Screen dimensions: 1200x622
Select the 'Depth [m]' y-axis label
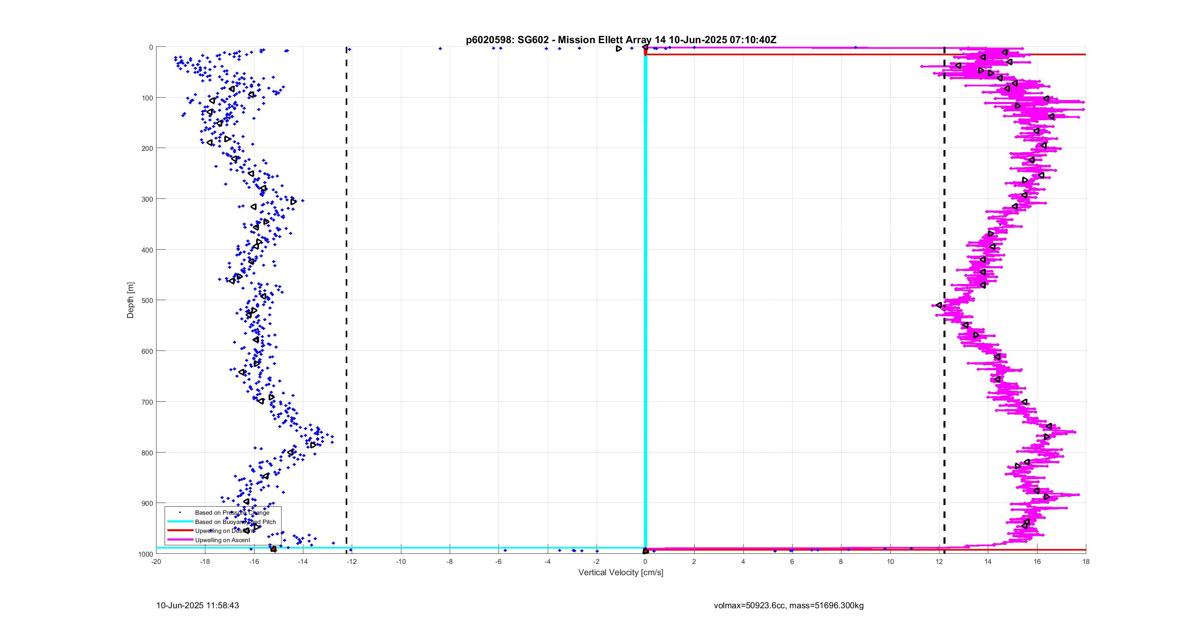point(131,300)
